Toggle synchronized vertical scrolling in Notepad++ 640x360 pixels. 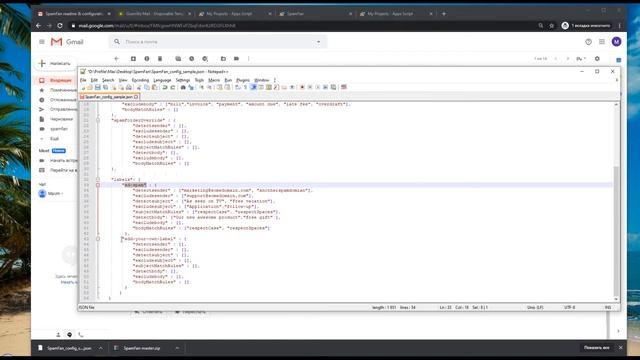point(220,87)
